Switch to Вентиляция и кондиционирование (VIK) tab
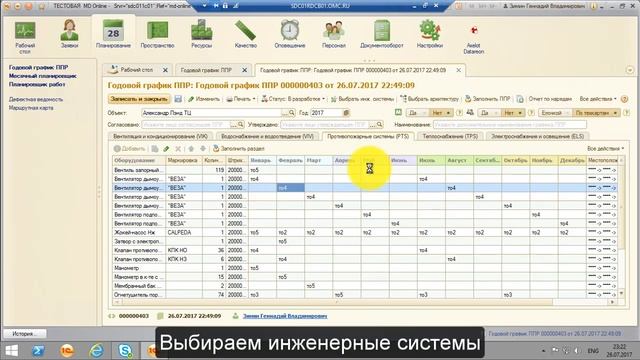The width and height of the screenshot is (640, 360). (160, 136)
